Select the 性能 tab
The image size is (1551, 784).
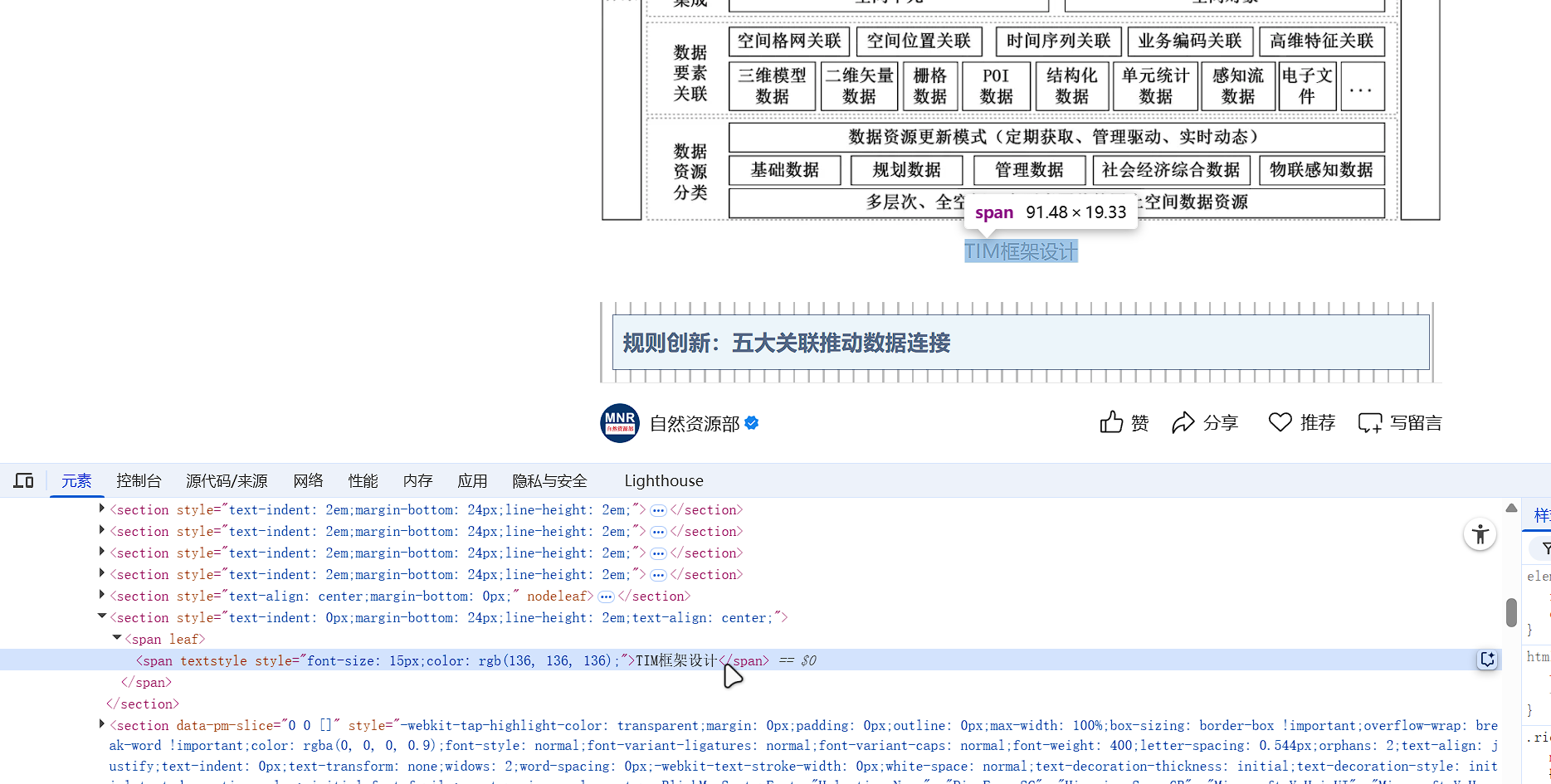(x=363, y=481)
